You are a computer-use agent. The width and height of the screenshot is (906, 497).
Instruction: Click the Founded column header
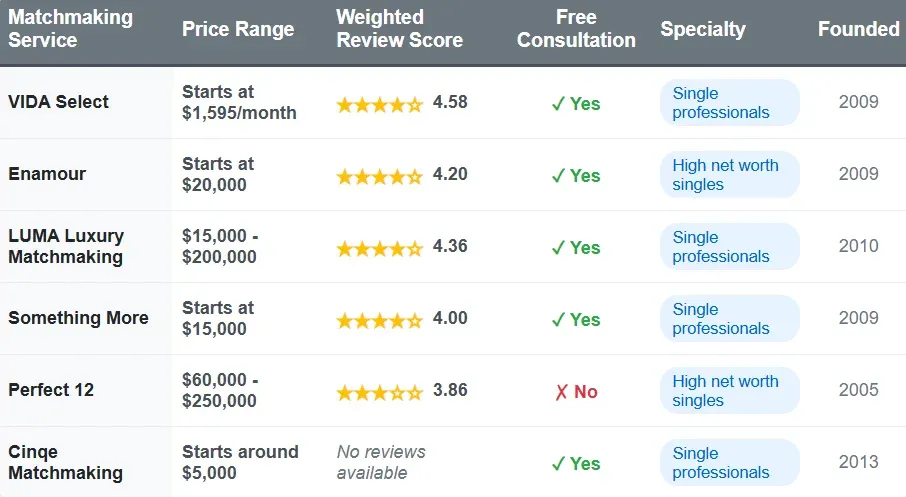tap(858, 29)
